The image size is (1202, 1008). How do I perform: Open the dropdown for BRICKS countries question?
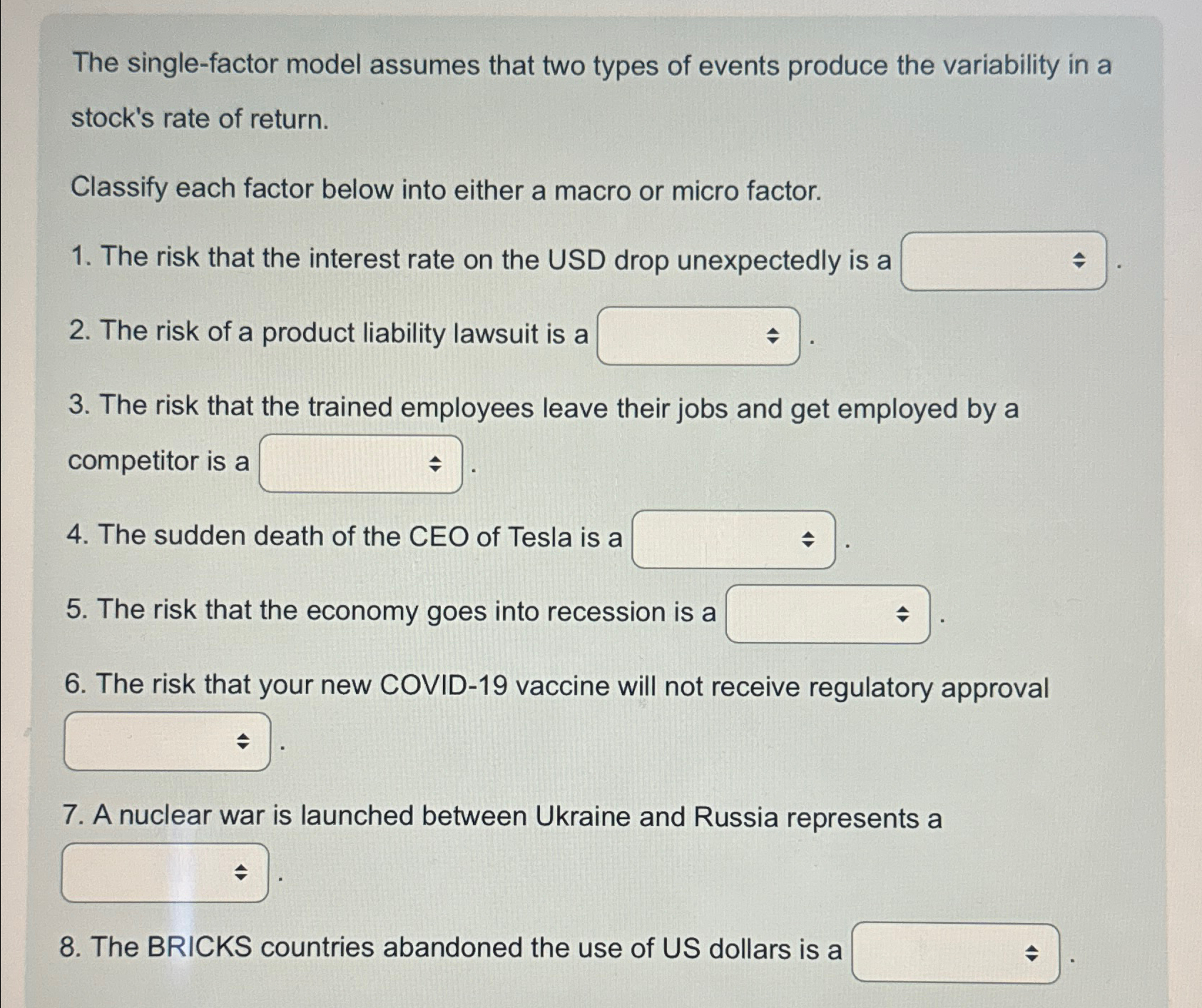954,952
